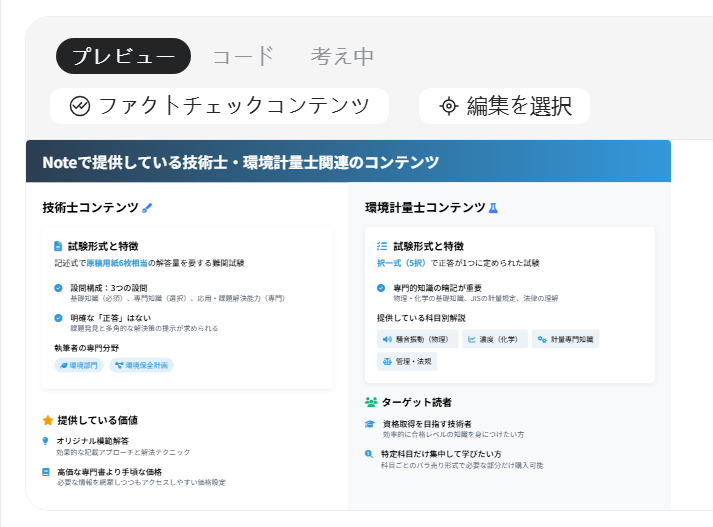This screenshot has height=527, width=713.
Task: Click the check icon next to 明確な「正答」はない
Action: point(58,318)
